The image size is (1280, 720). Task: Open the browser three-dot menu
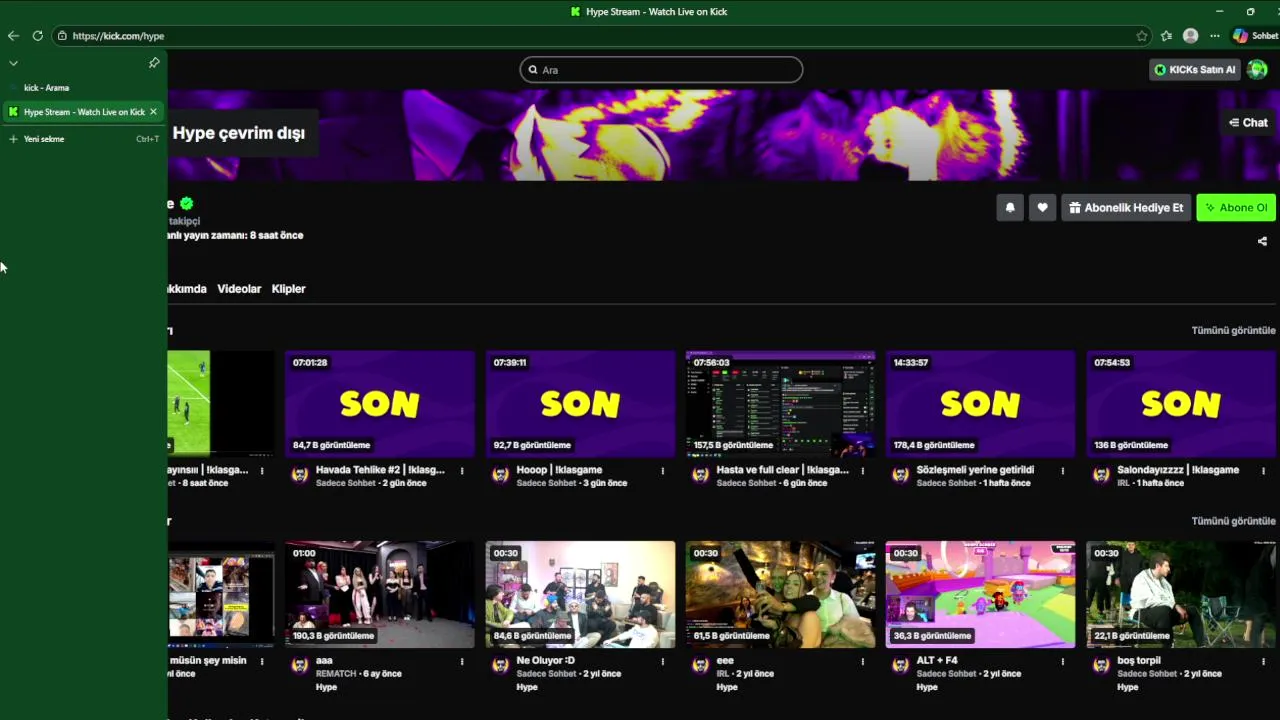point(1215,36)
